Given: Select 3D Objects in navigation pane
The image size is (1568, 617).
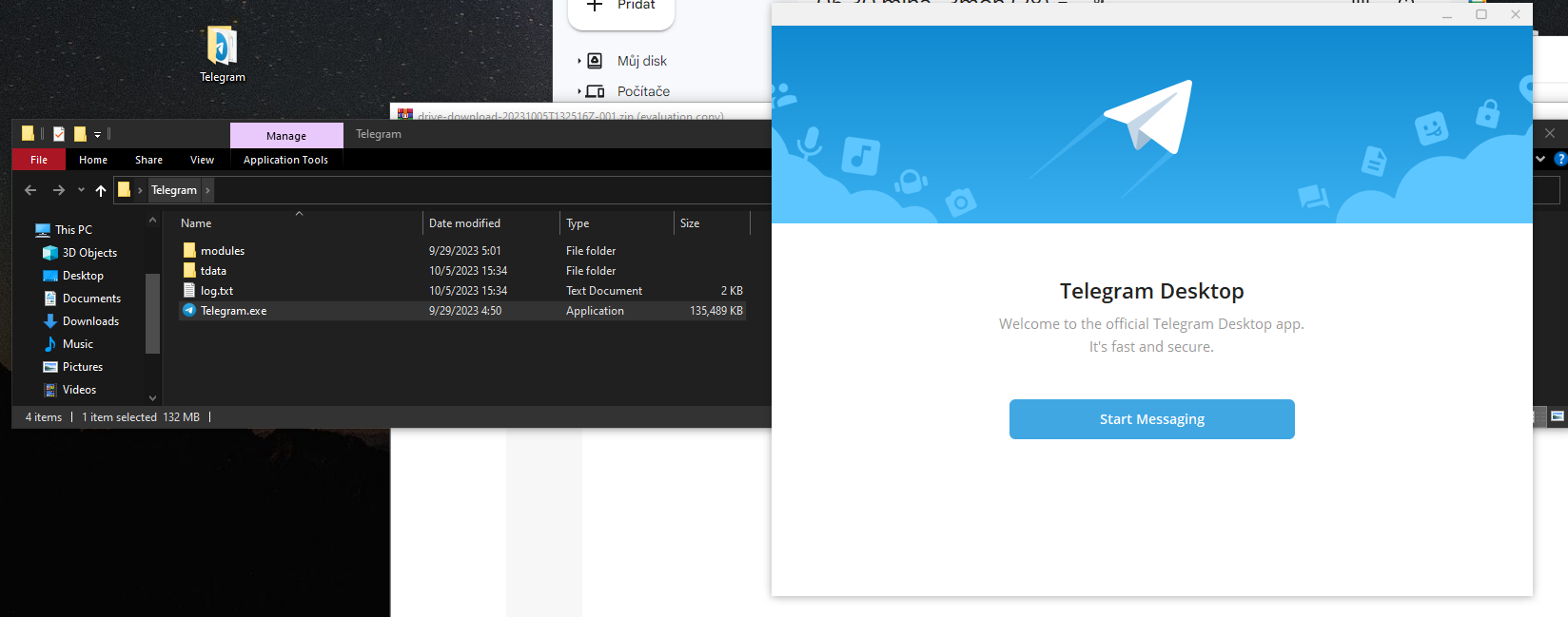Looking at the screenshot, I should [x=89, y=253].
